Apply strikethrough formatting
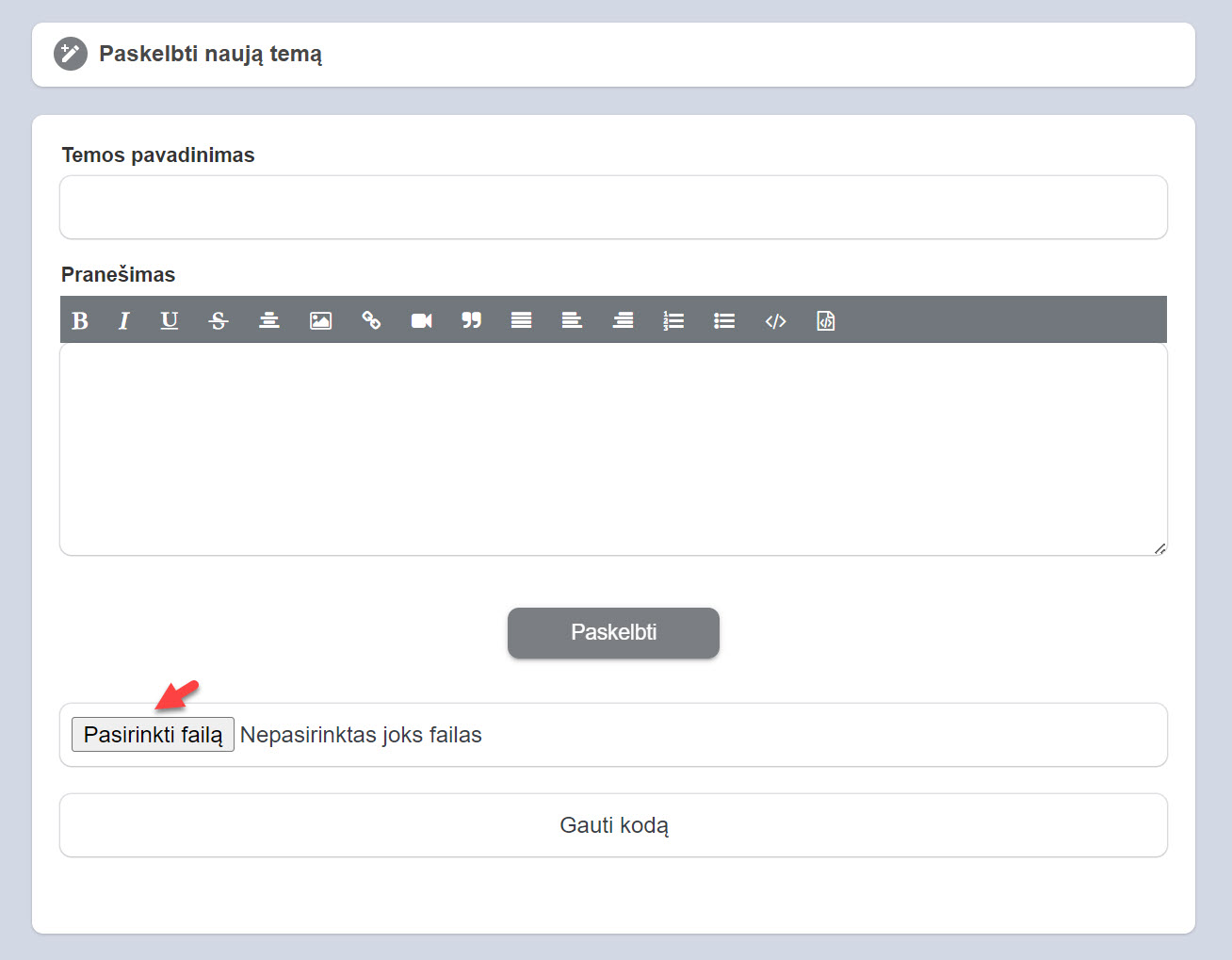This screenshot has width=1232, height=960. [x=219, y=321]
